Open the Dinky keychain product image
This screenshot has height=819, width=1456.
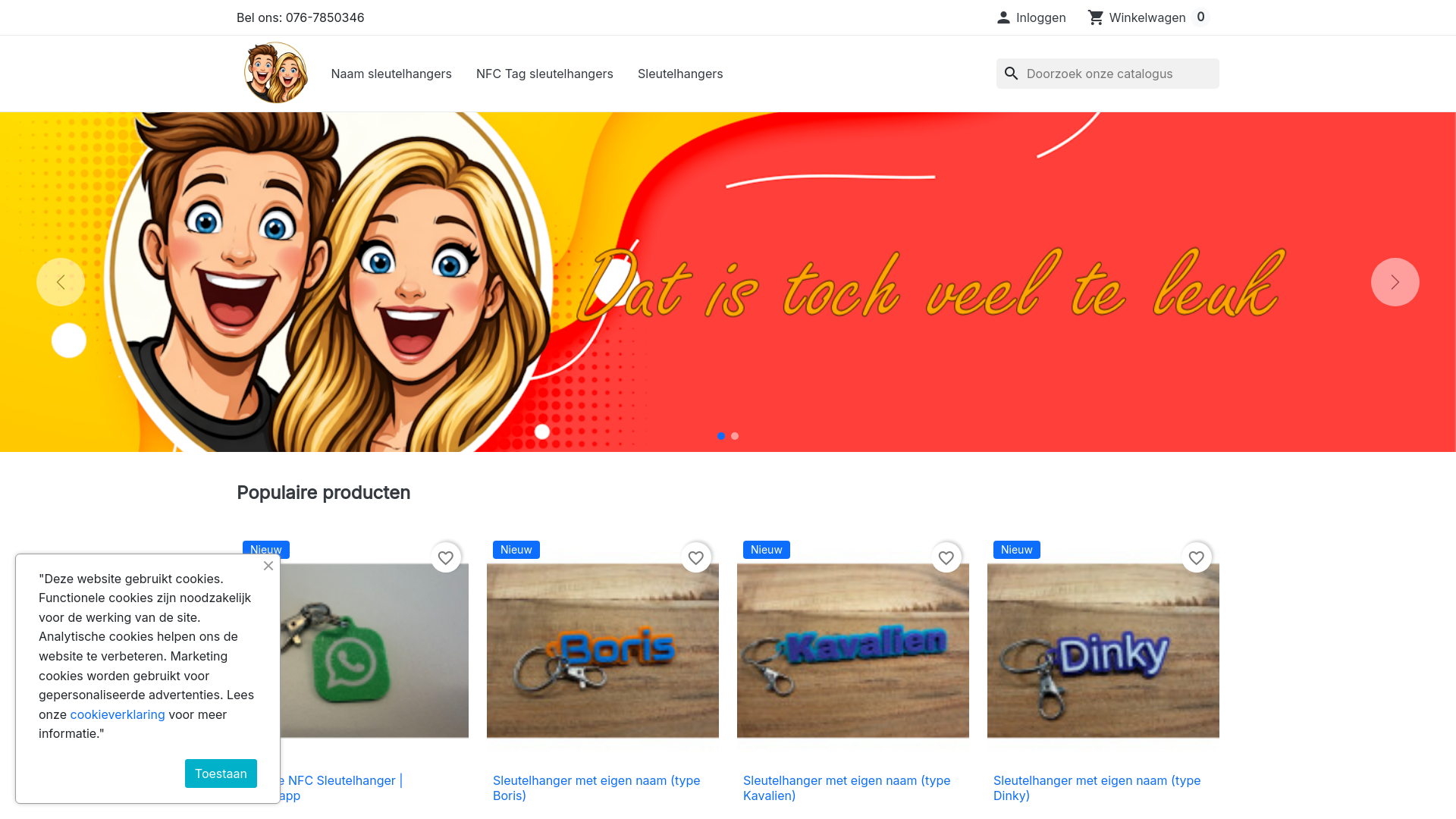point(1103,650)
